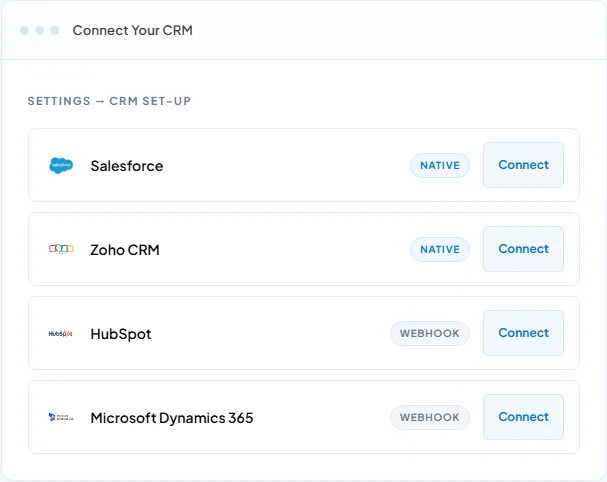This screenshot has height=482, width=607.
Task: Connect the Salesforce integration
Action: [523, 165]
